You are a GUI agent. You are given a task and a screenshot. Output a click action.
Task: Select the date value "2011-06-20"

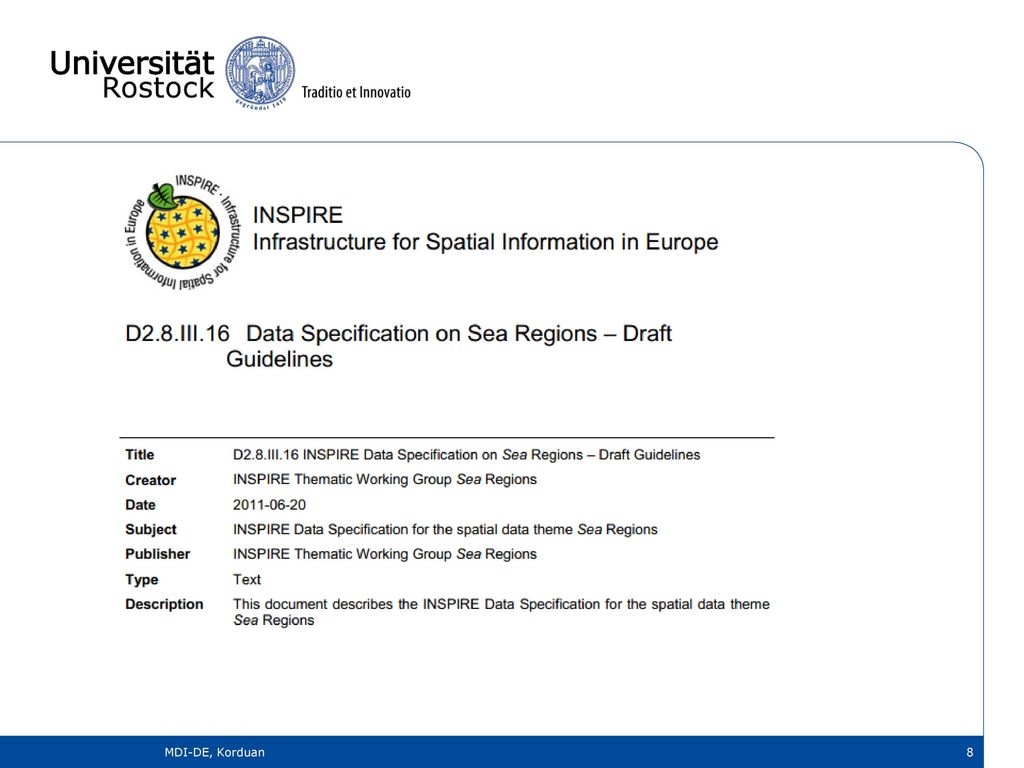(x=269, y=505)
